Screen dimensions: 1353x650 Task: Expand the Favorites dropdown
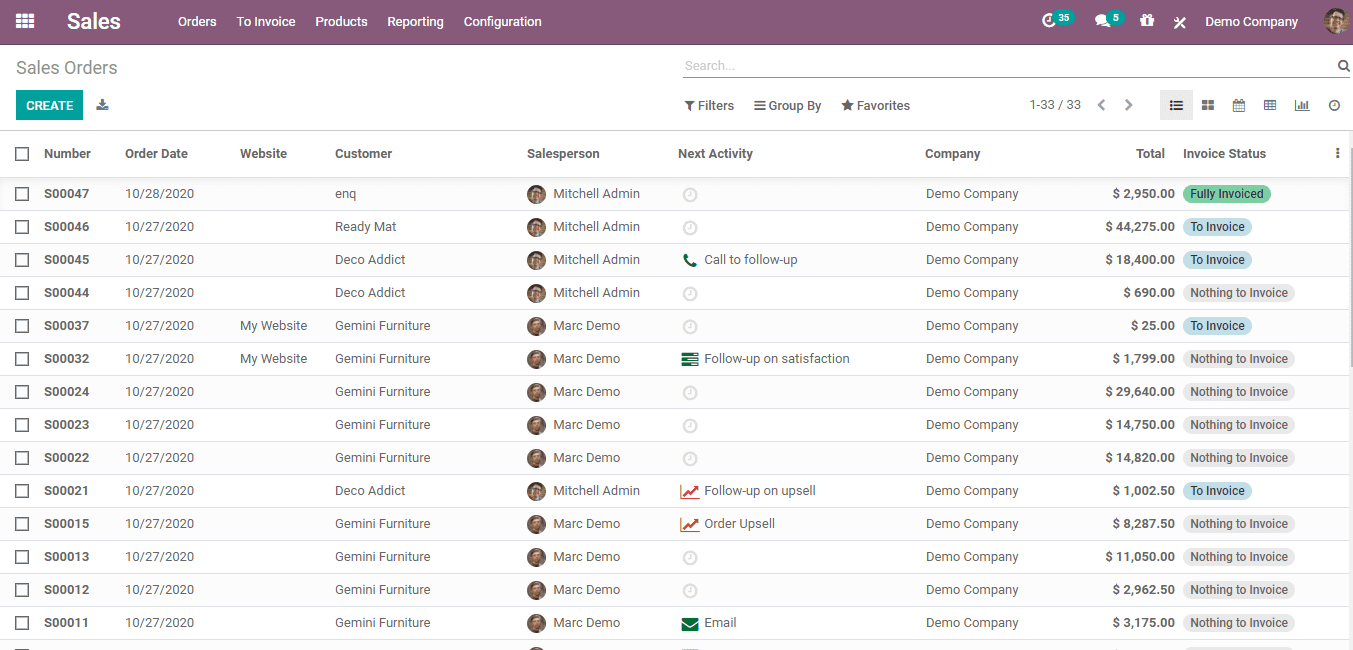pos(876,105)
